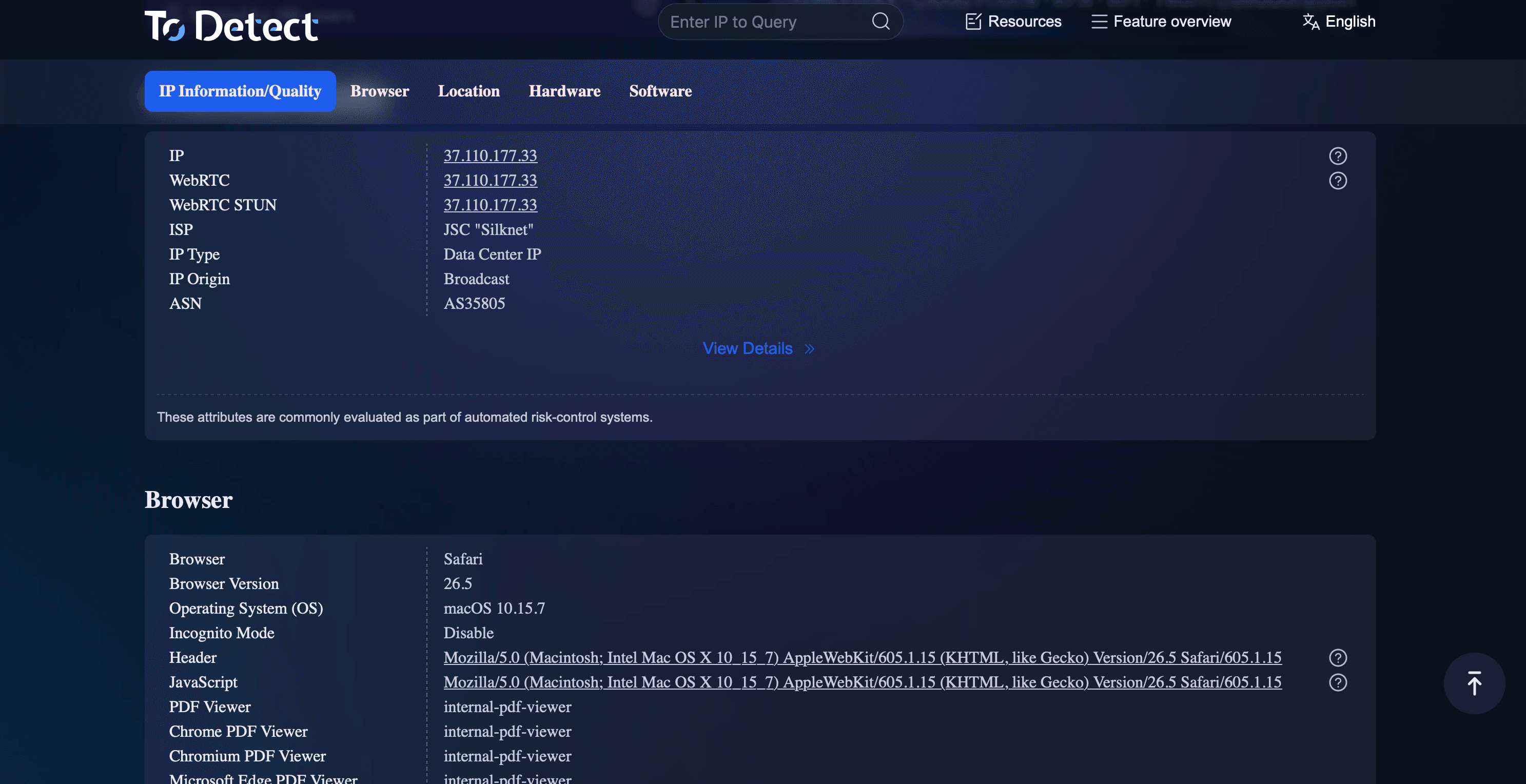Select the IP Information/Quality tab
Viewport: 1526px width, 784px height.
pyautogui.click(x=240, y=91)
